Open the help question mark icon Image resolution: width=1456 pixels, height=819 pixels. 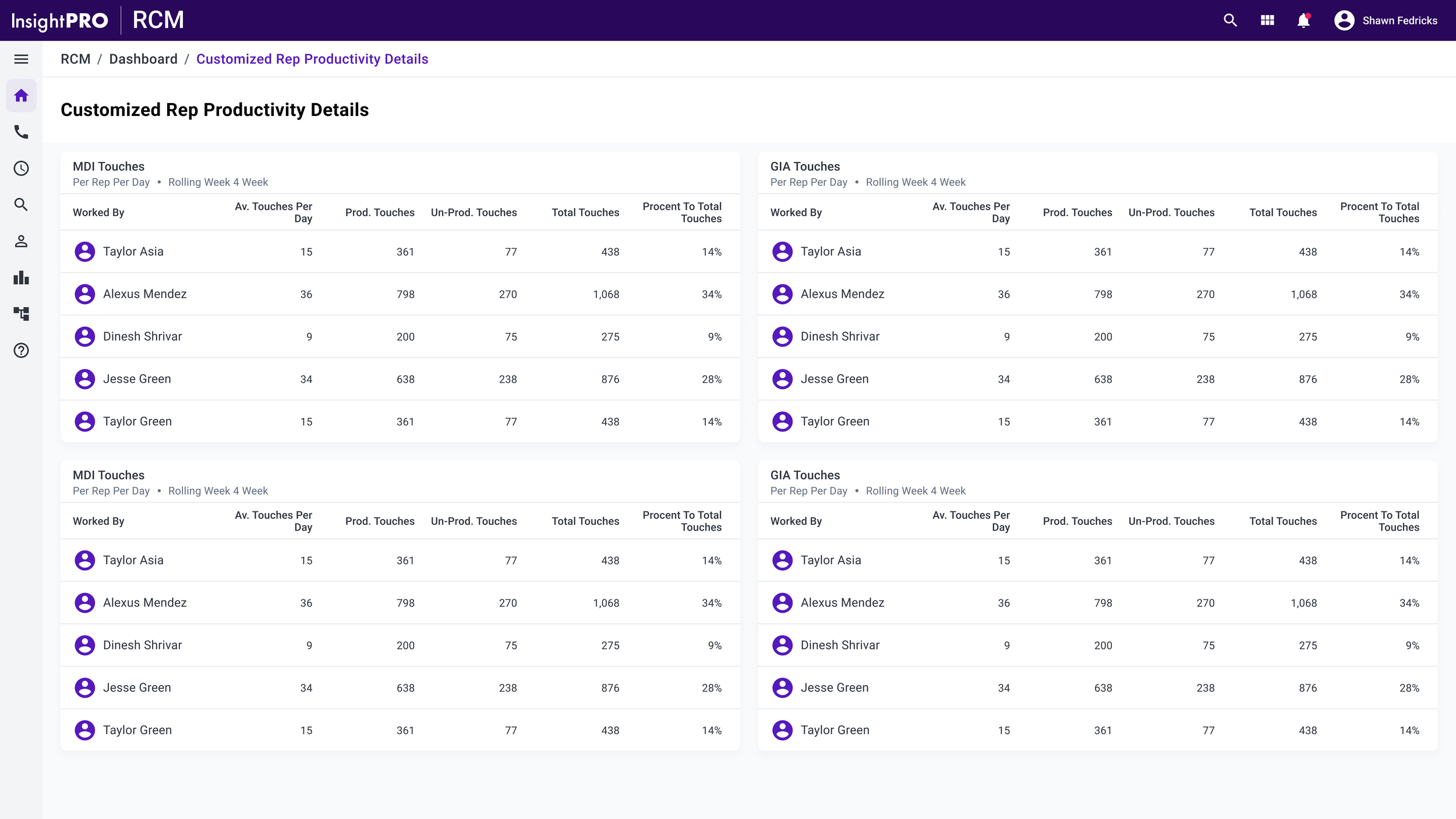(21, 350)
